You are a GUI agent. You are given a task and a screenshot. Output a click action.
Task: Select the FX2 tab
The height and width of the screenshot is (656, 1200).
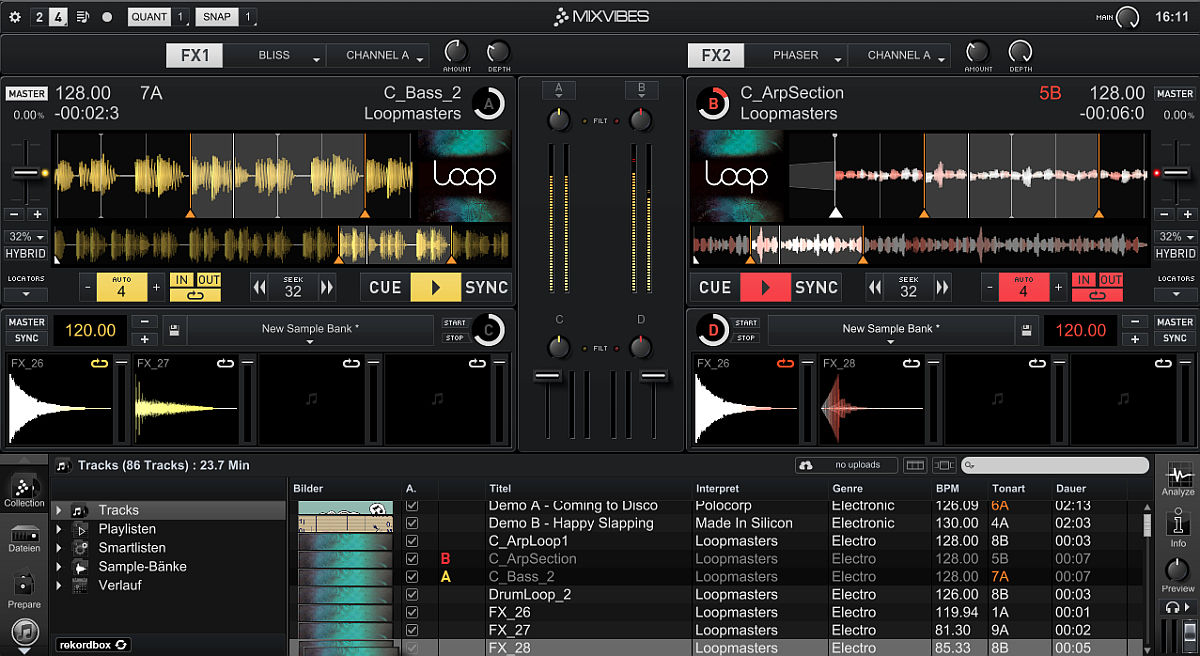716,56
